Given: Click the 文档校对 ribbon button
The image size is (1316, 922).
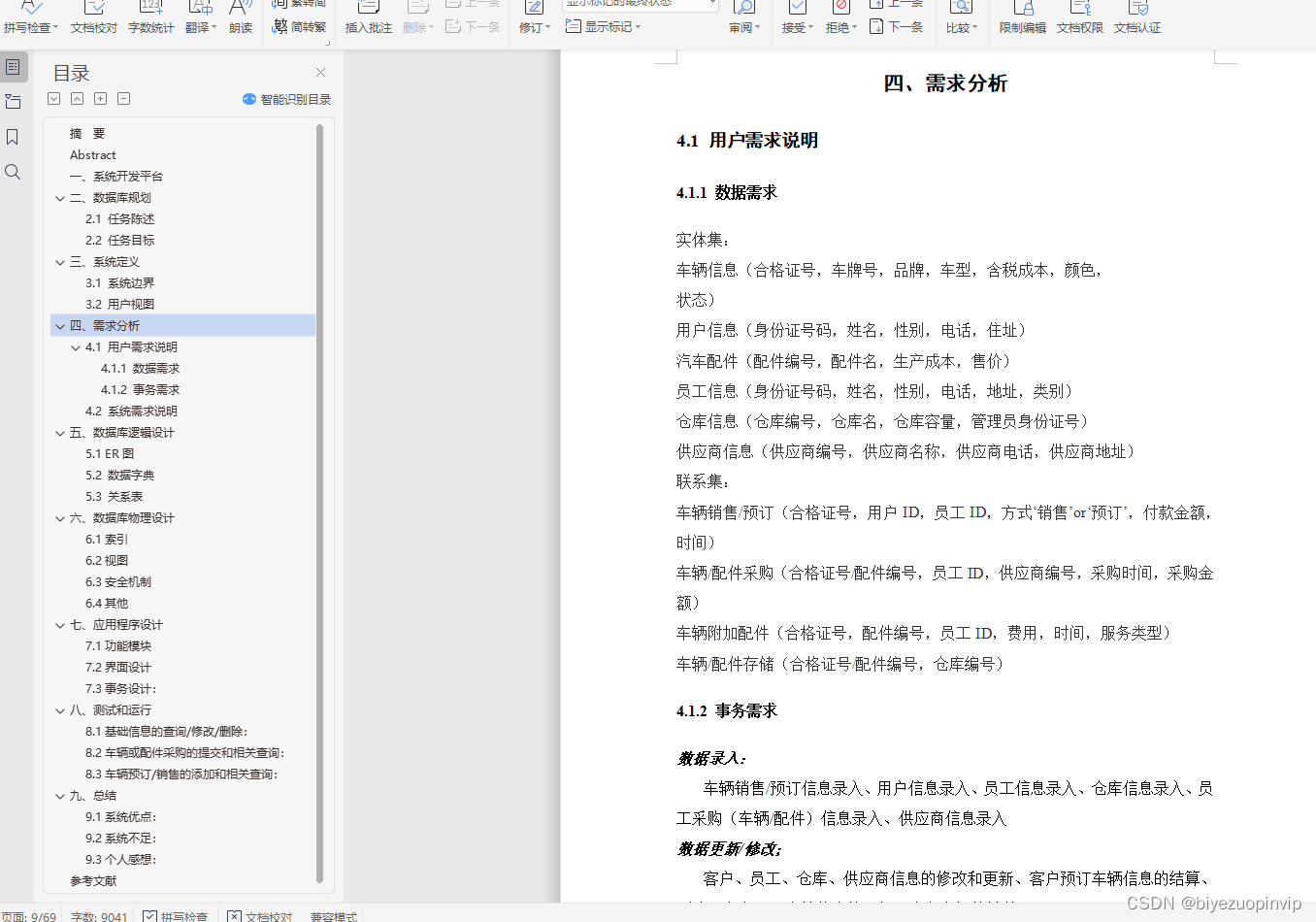Looking at the screenshot, I should pos(94,18).
